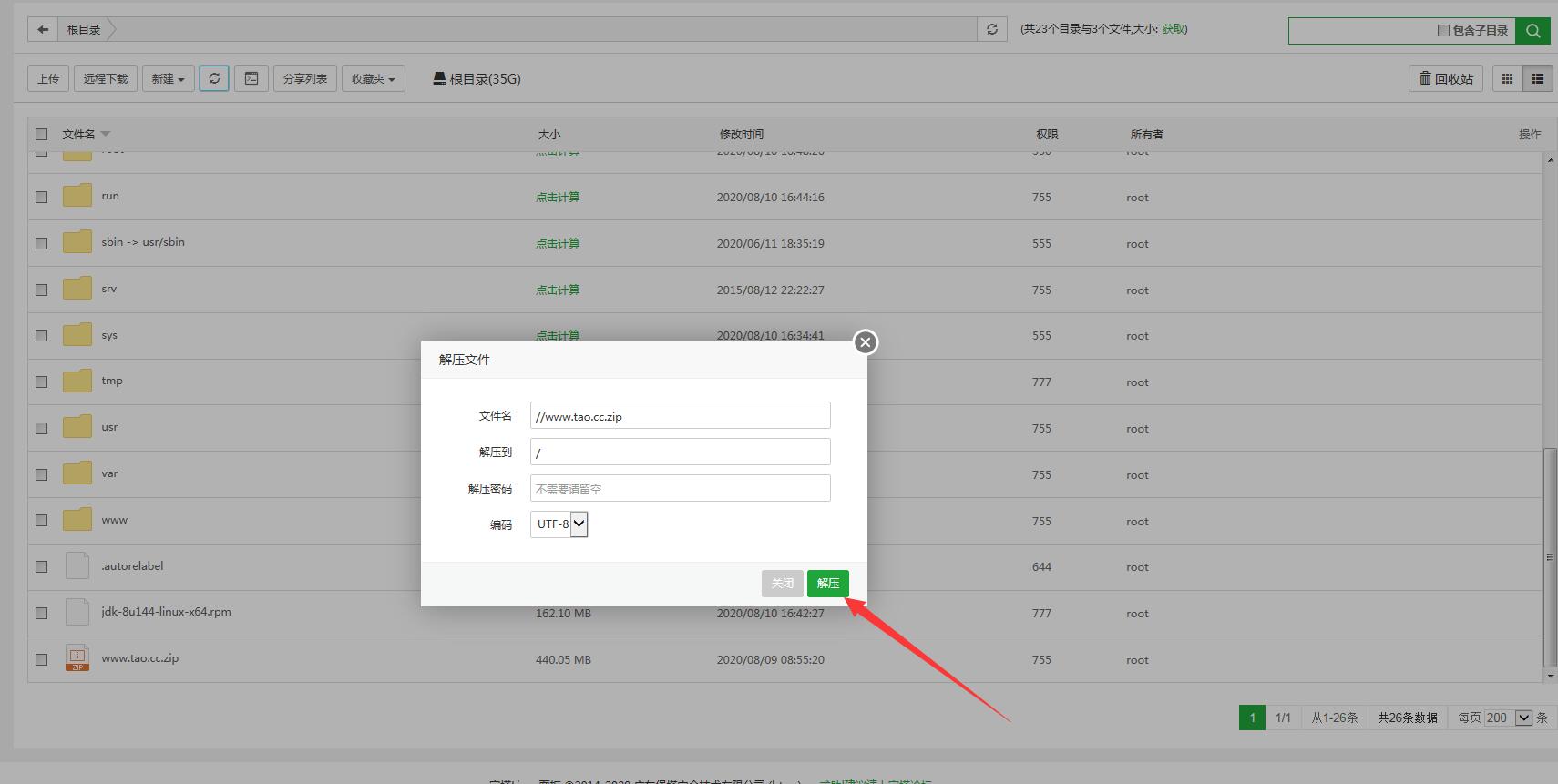Open the terminal icon in toolbar
This screenshot has width=1558, height=784.
click(x=251, y=78)
